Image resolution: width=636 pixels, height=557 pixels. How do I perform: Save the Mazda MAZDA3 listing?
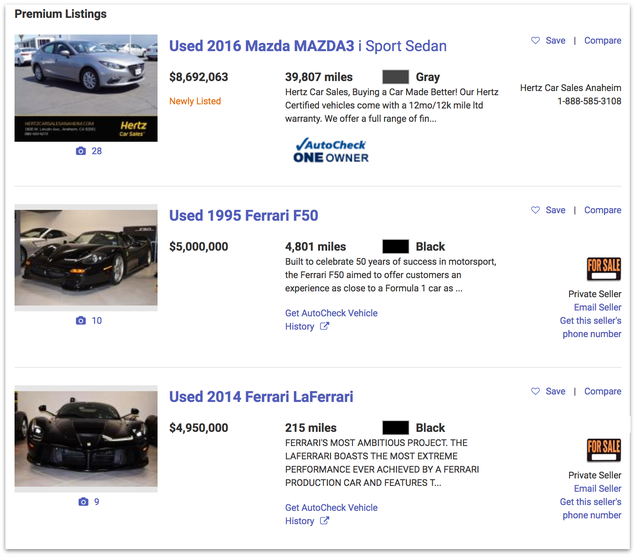coord(555,41)
